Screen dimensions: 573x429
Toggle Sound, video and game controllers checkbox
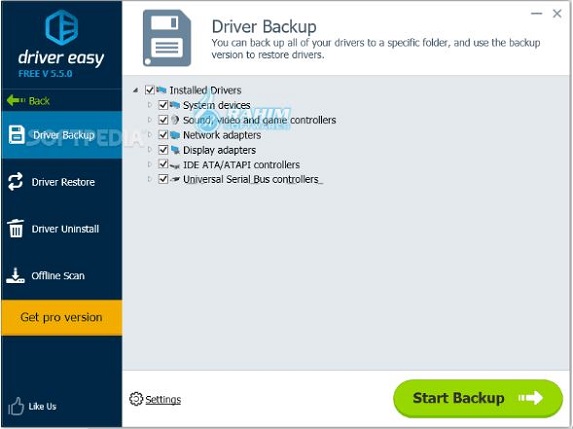coord(163,120)
